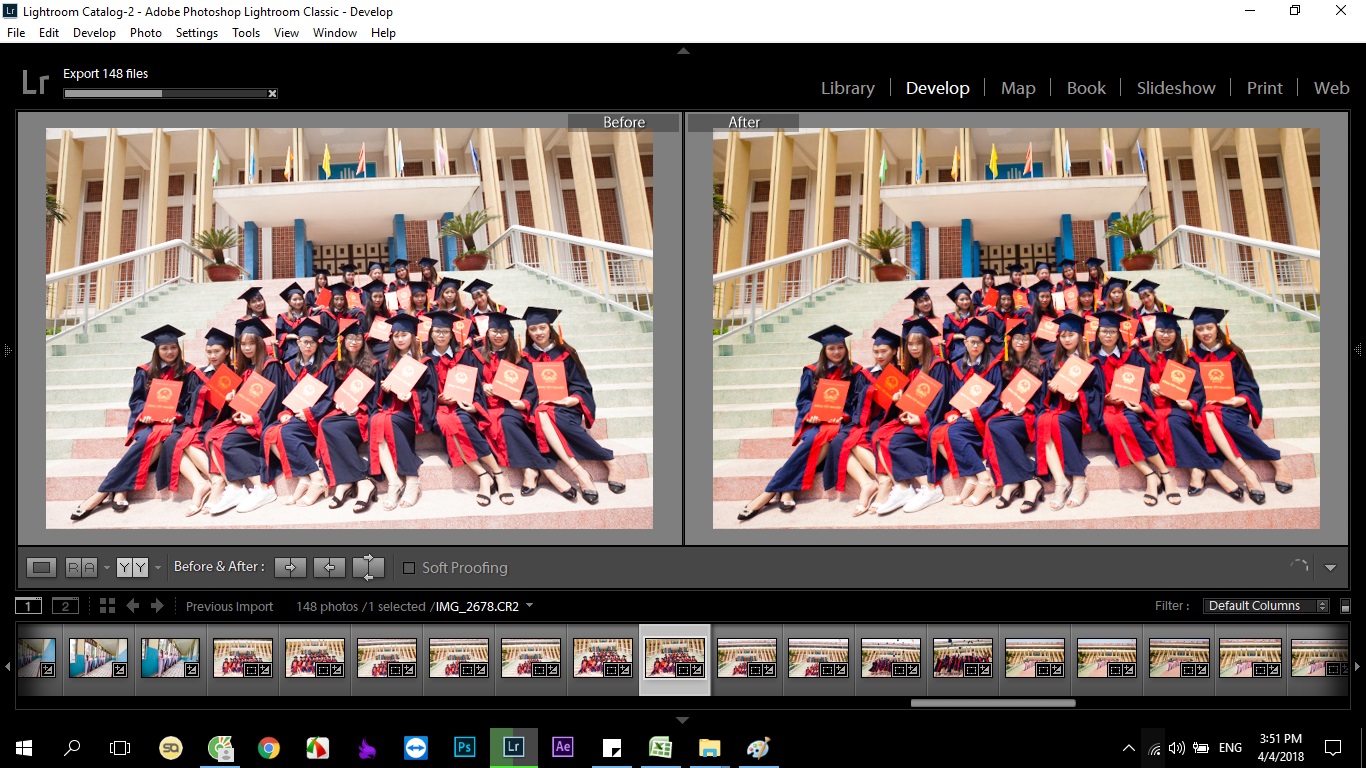Screen dimensions: 1366x768
Task: Open Paint from the taskbar
Action: pos(758,747)
